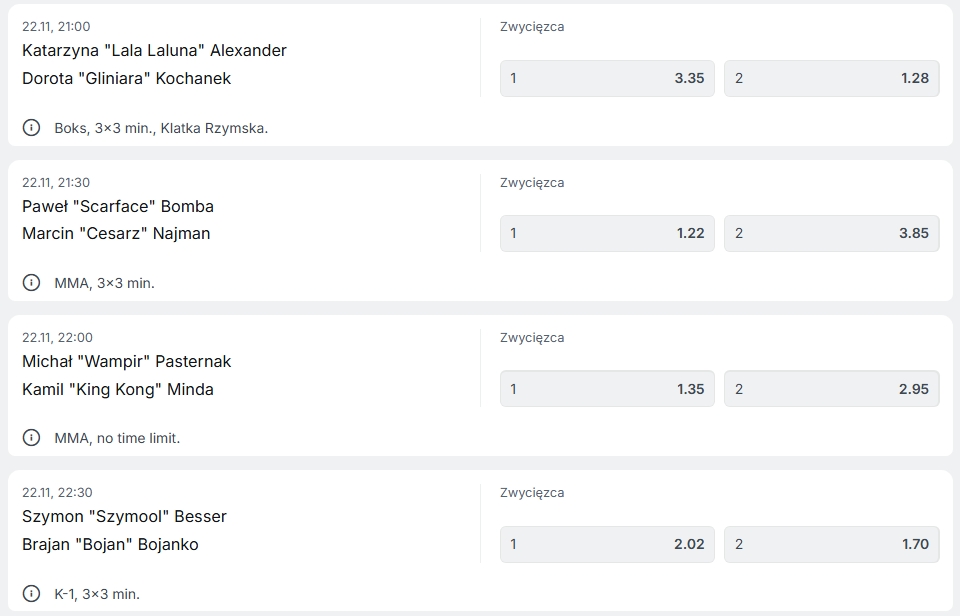Click Marcin "Cesarz" Najman name
This screenshot has height=616, width=960.
coord(116,233)
